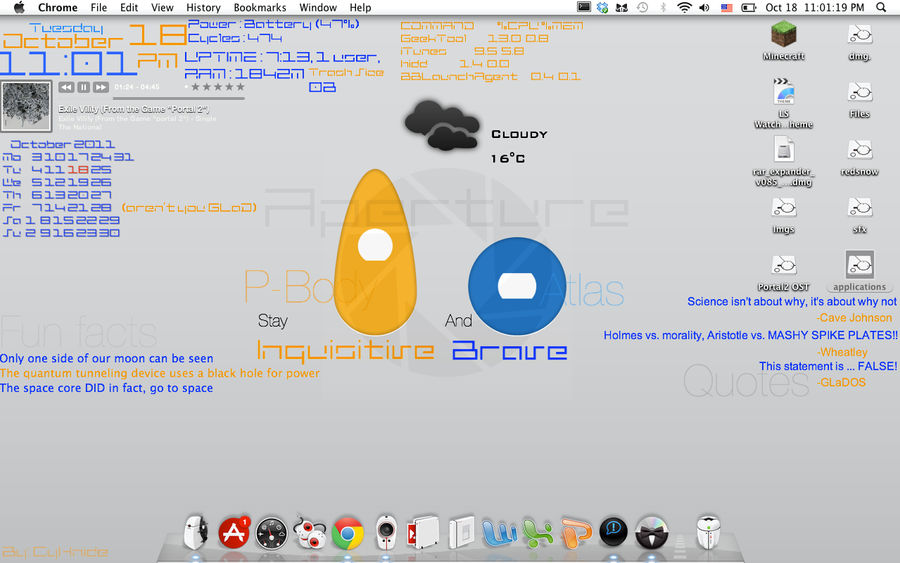Open the Bowtie tuxedo disc dock icon

click(651, 533)
